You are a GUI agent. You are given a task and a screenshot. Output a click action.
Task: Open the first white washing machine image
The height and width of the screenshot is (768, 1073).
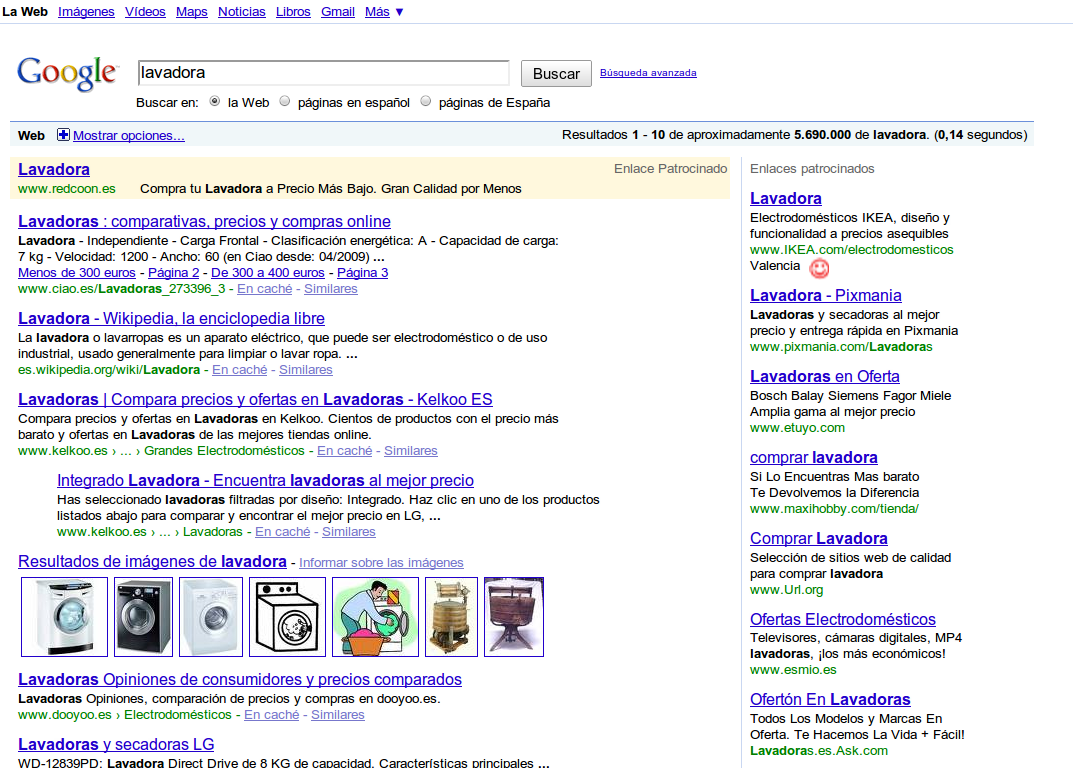64,617
